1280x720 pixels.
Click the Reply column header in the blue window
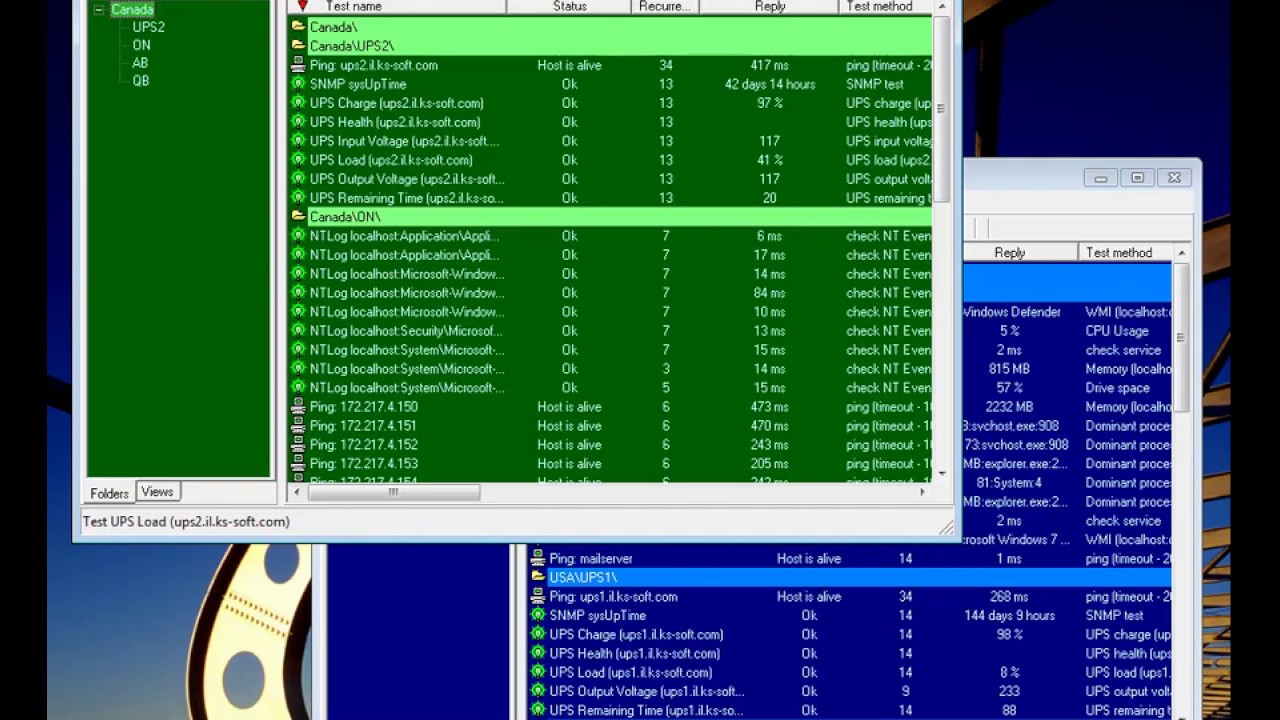click(x=1021, y=253)
